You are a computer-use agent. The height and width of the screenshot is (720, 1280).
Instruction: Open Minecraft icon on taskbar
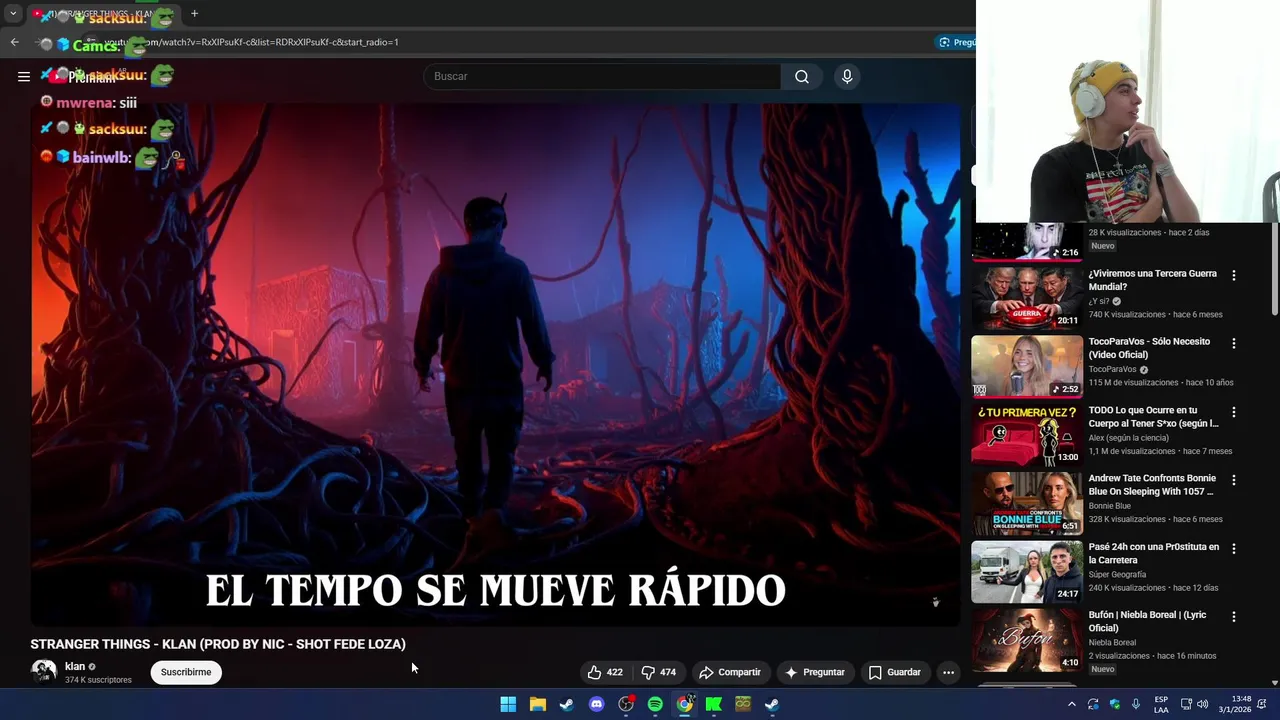pyautogui.click(x=743, y=704)
